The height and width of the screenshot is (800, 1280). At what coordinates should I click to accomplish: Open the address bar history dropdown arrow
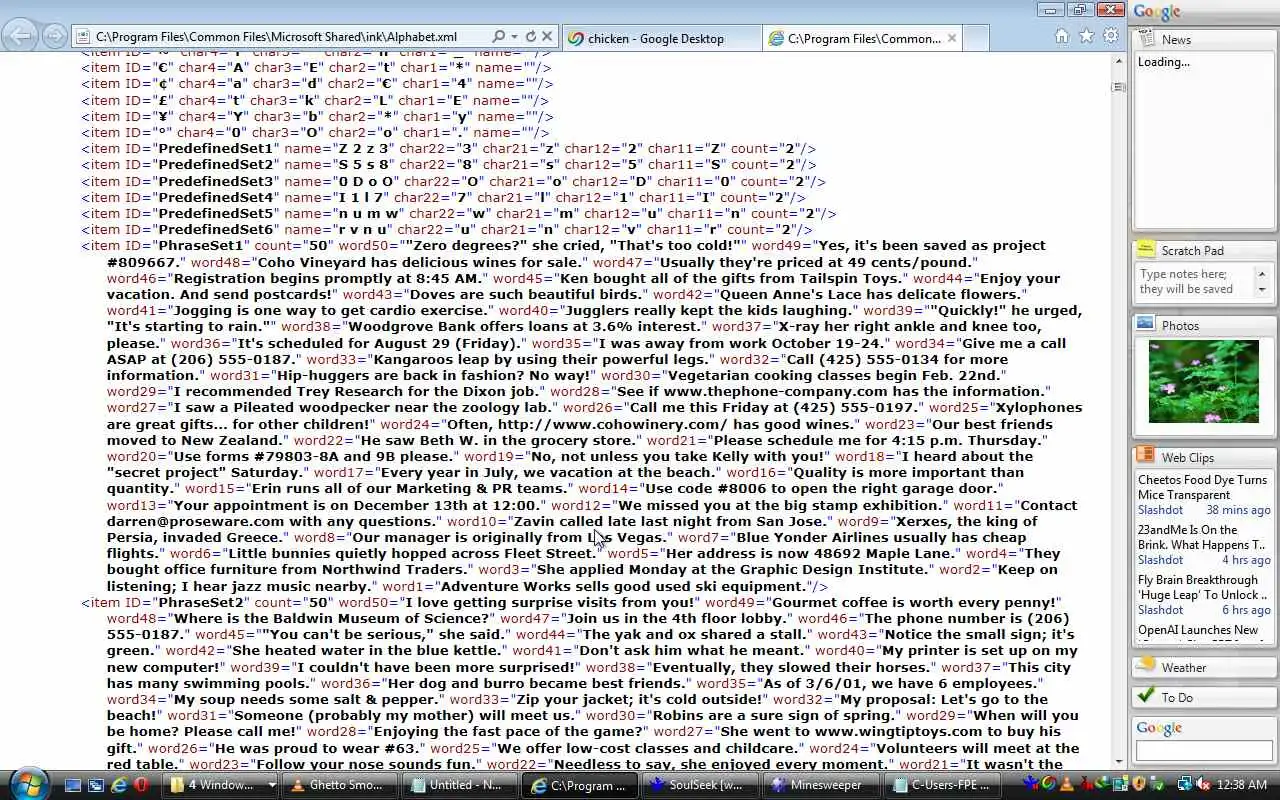coord(515,37)
